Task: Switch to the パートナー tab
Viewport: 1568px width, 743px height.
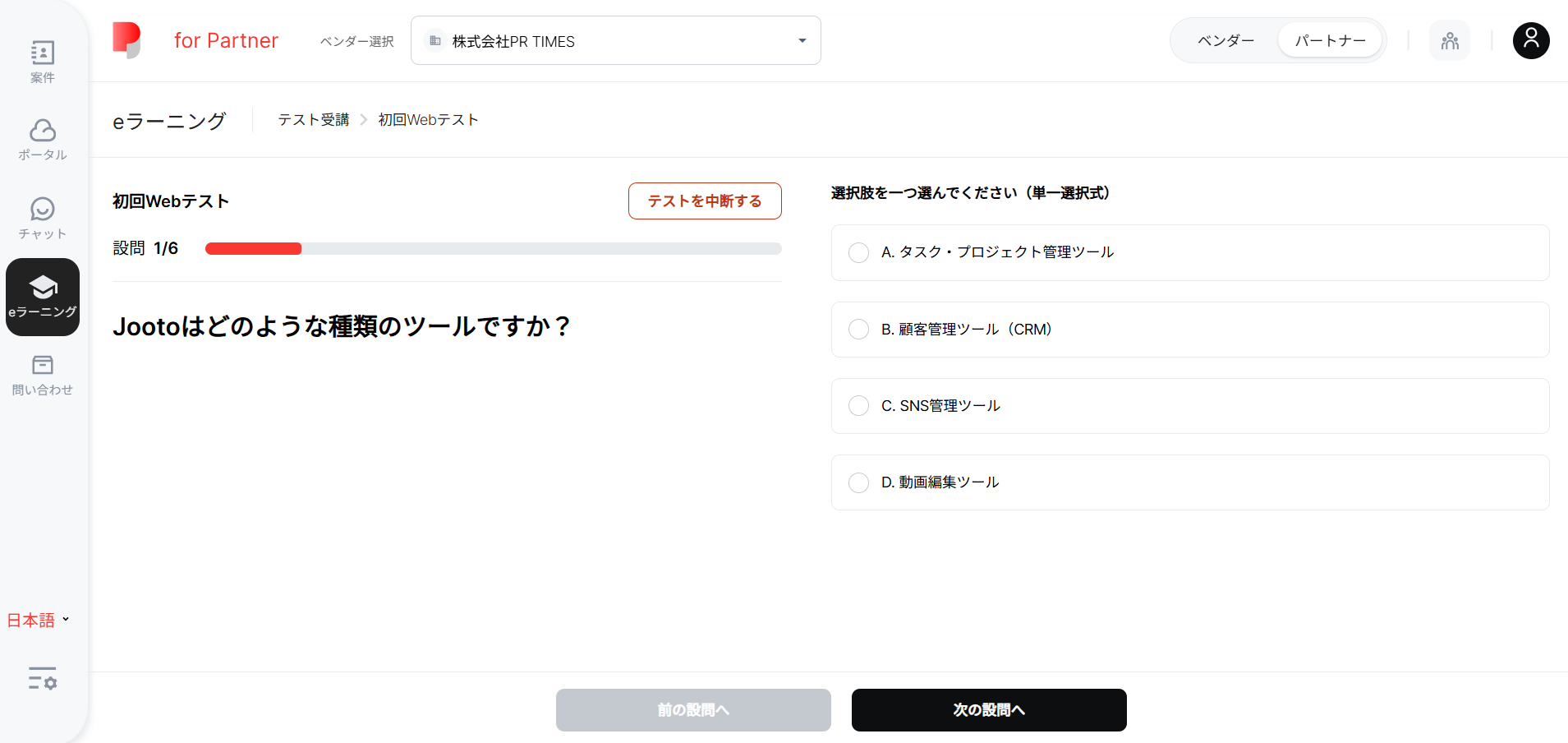Action: [x=1330, y=40]
